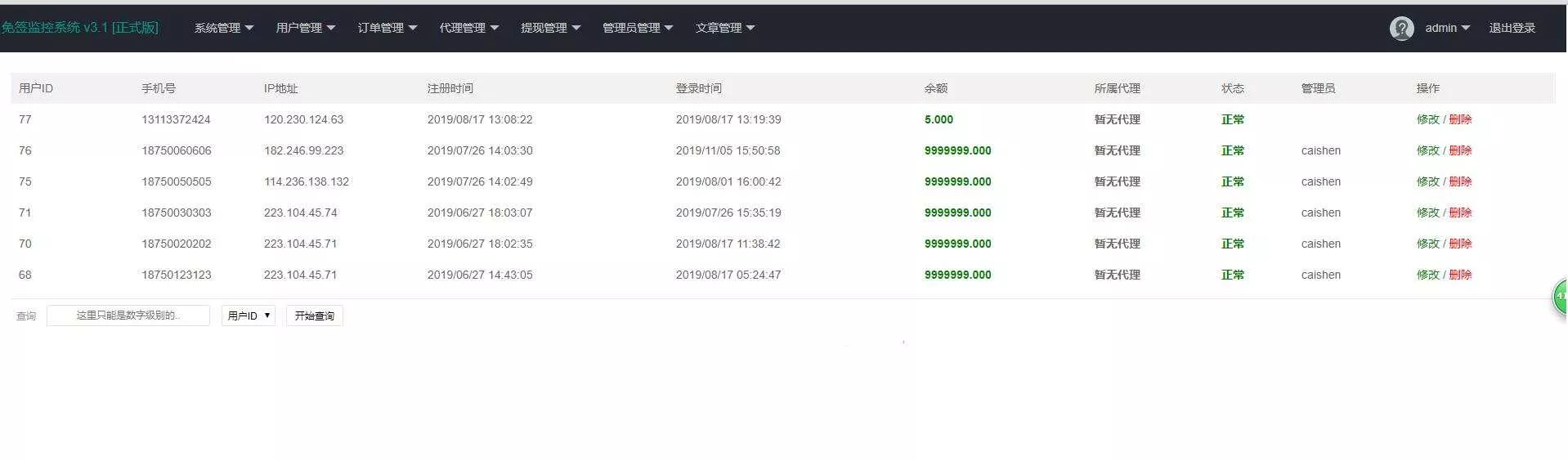Expand the 文章管理 menu
1568x461 pixels.
point(726,28)
